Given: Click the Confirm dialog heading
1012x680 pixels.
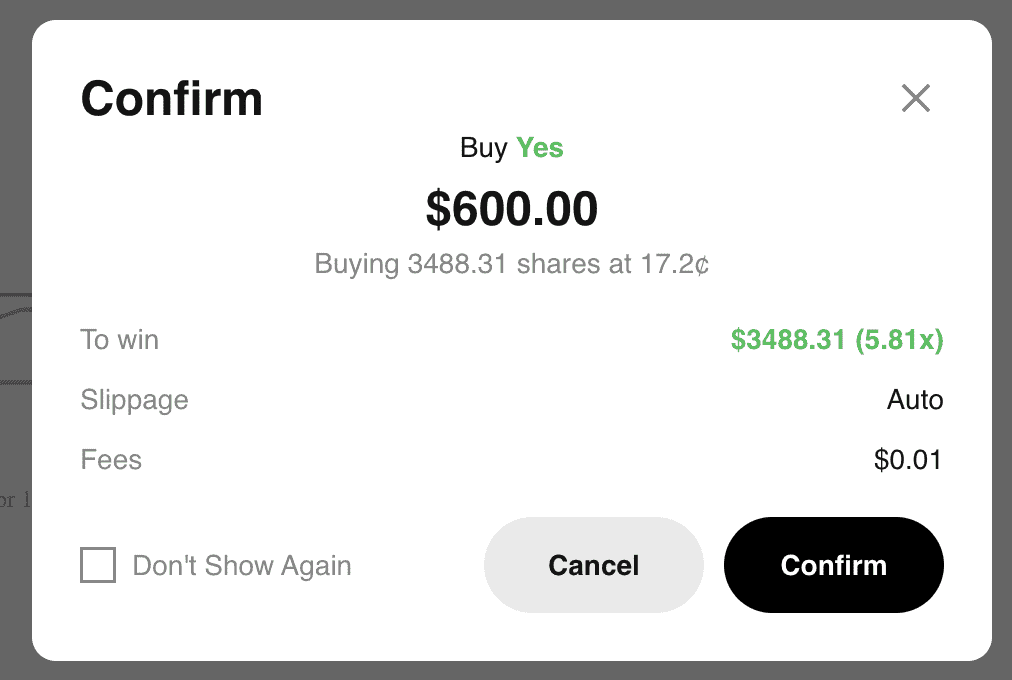Looking at the screenshot, I should [171, 99].
